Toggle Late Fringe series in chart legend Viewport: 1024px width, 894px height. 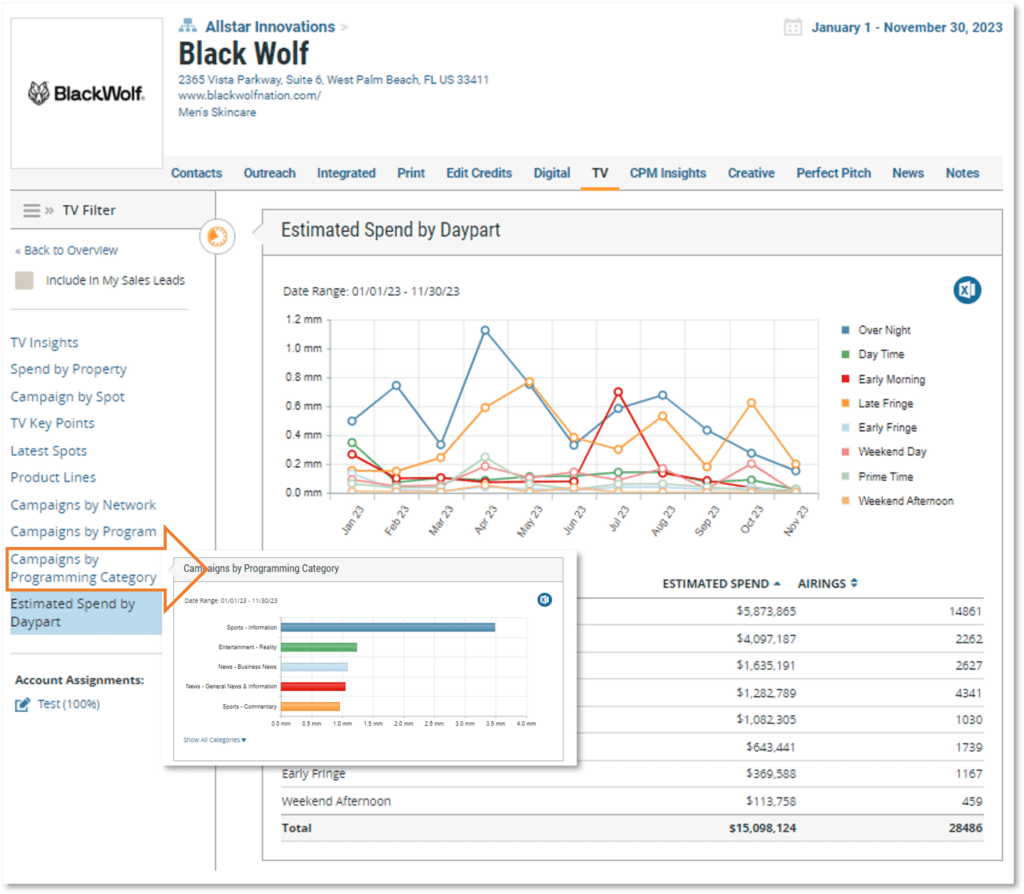pyautogui.click(x=885, y=403)
